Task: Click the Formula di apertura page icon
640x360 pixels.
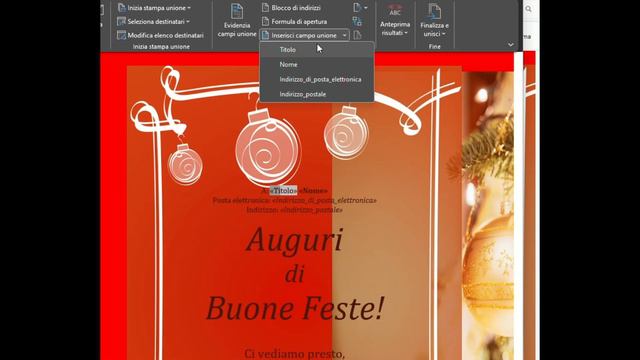Action: click(265, 22)
